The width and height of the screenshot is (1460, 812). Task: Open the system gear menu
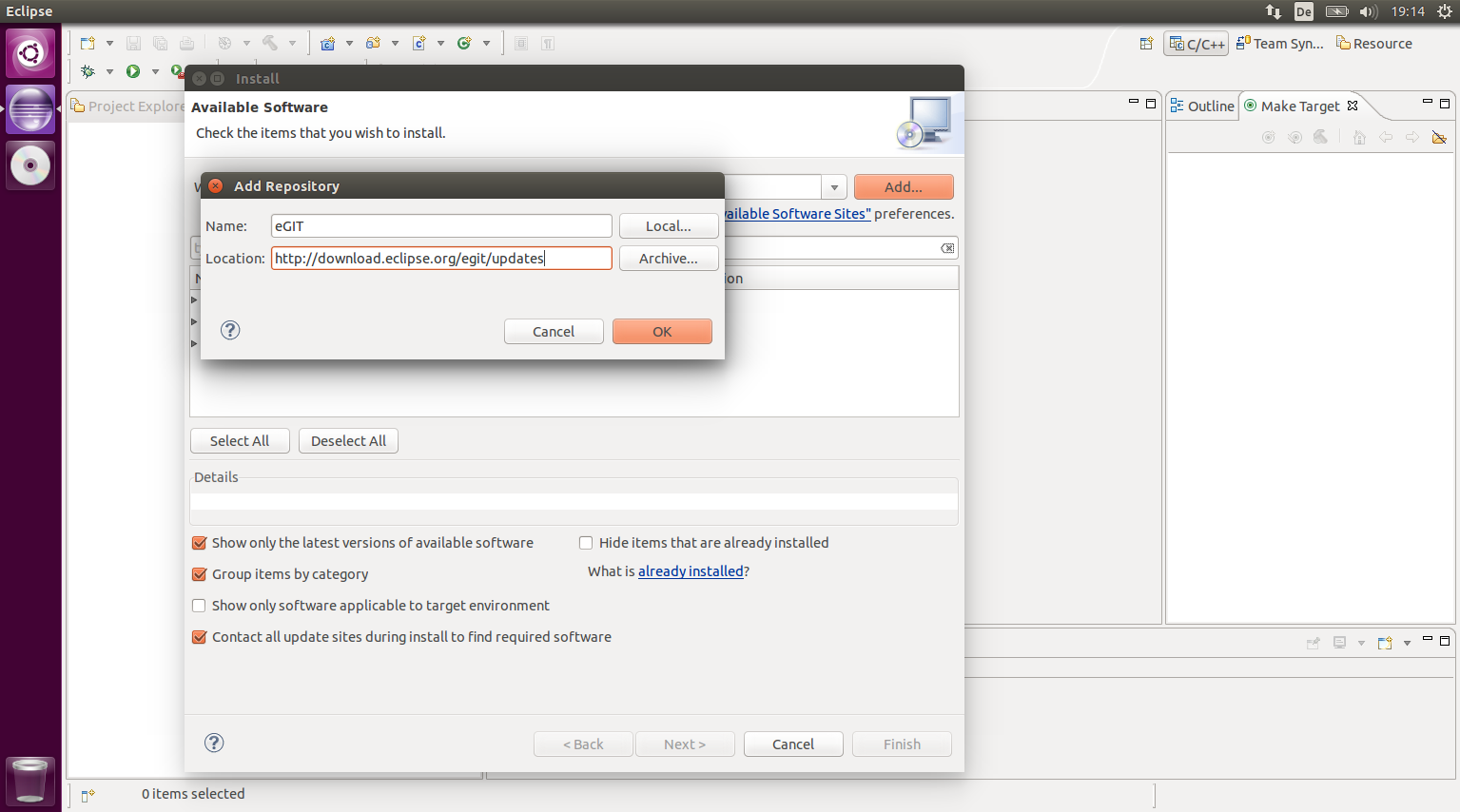[x=1445, y=11]
